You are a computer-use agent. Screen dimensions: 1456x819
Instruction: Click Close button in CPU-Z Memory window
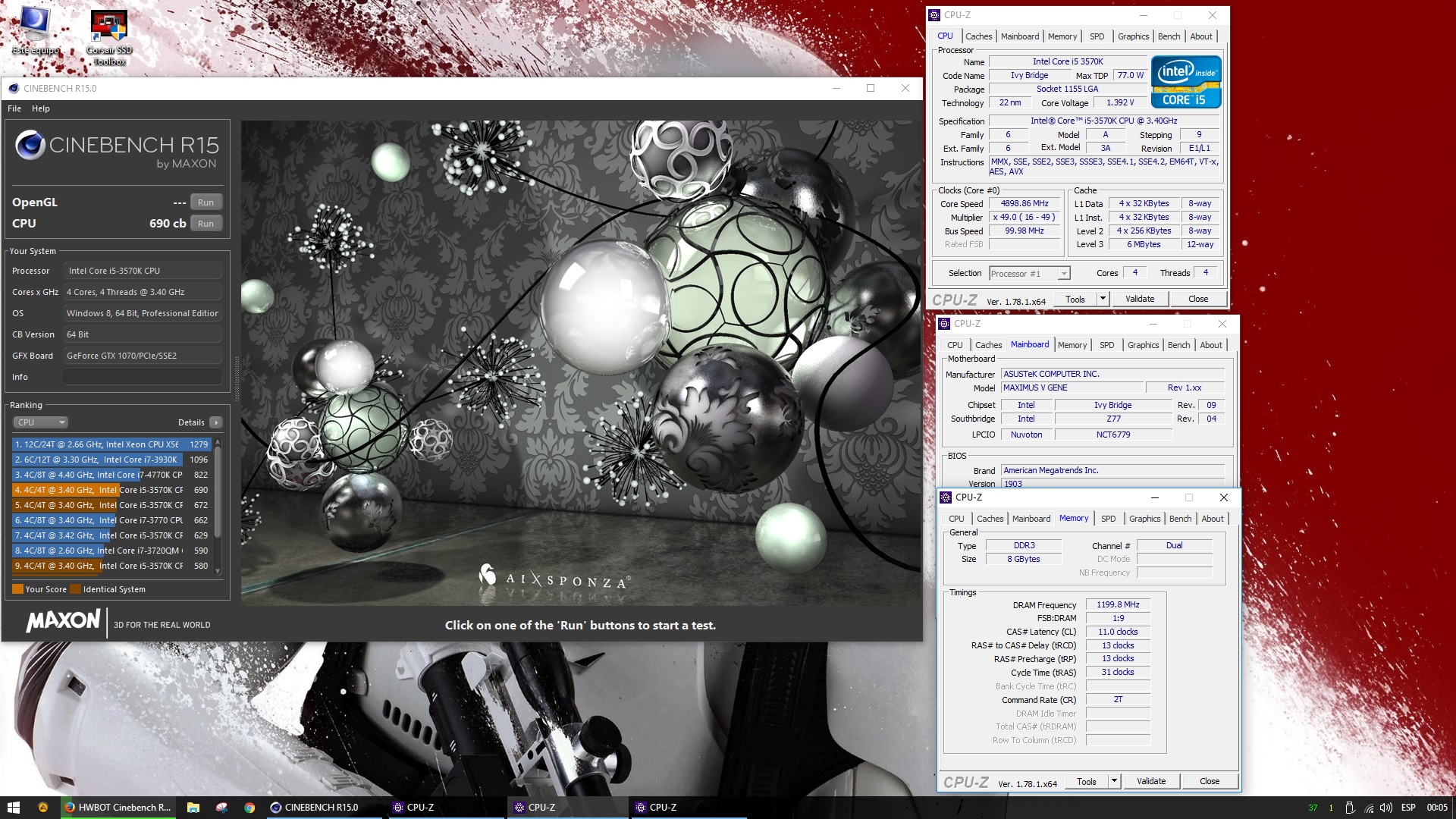point(1210,781)
